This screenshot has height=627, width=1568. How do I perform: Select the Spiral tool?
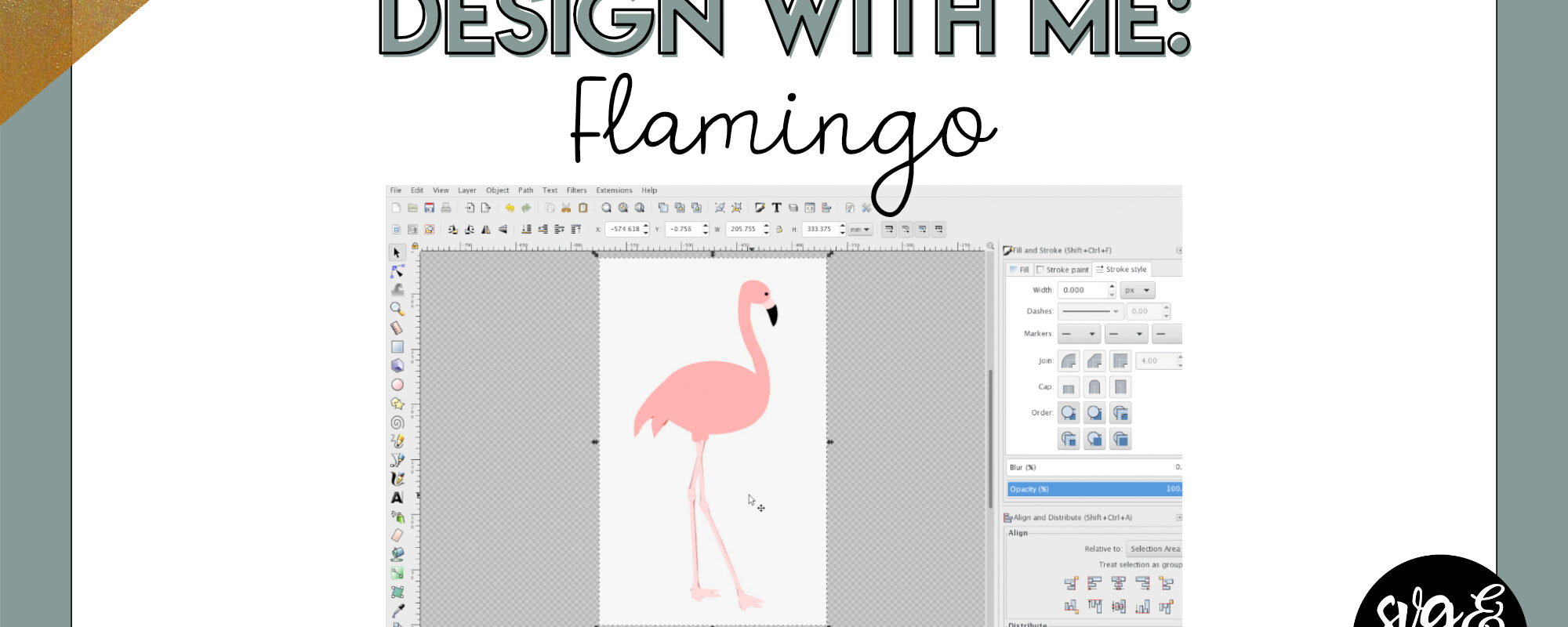click(x=397, y=422)
